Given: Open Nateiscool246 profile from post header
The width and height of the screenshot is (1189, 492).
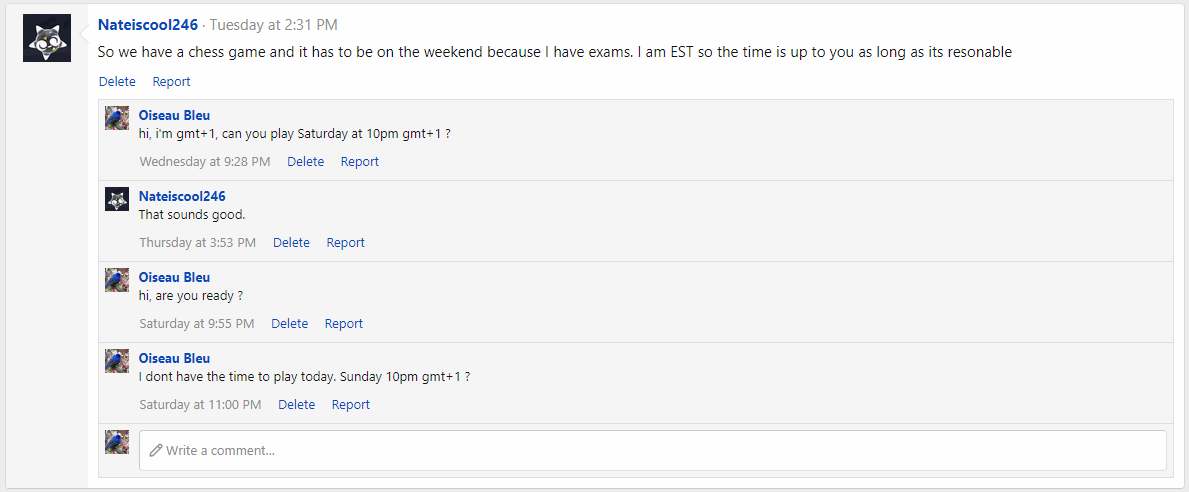Looking at the screenshot, I should 148,25.
